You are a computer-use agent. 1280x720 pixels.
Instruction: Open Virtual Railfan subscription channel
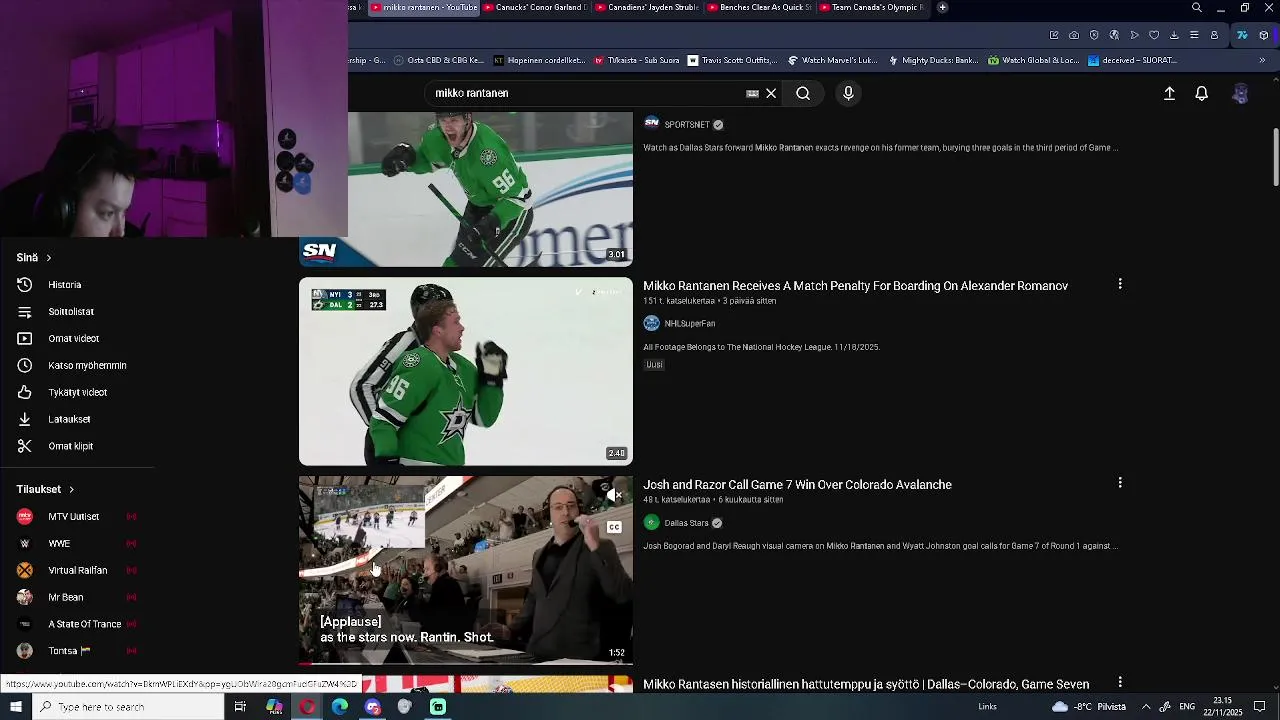77,571
